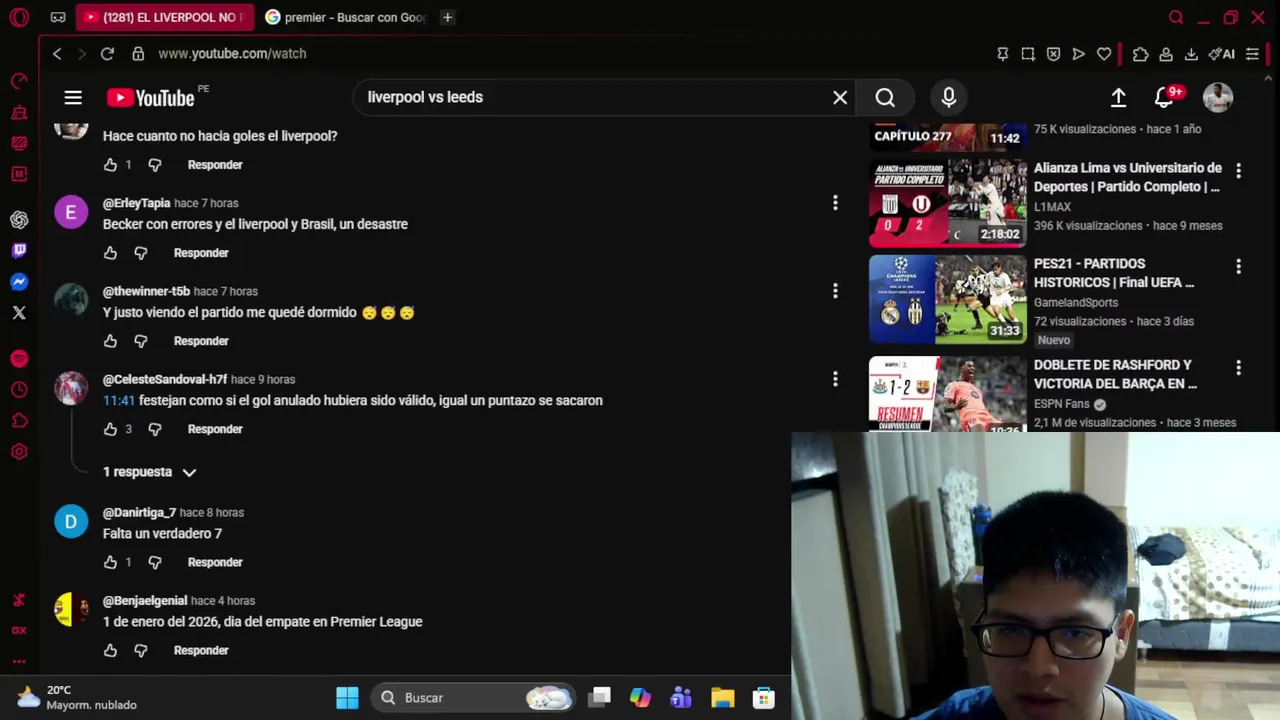Open the extensions puzzle icon in toolbar
The width and height of the screenshot is (1280, 720).
[x=1140, y=54]
